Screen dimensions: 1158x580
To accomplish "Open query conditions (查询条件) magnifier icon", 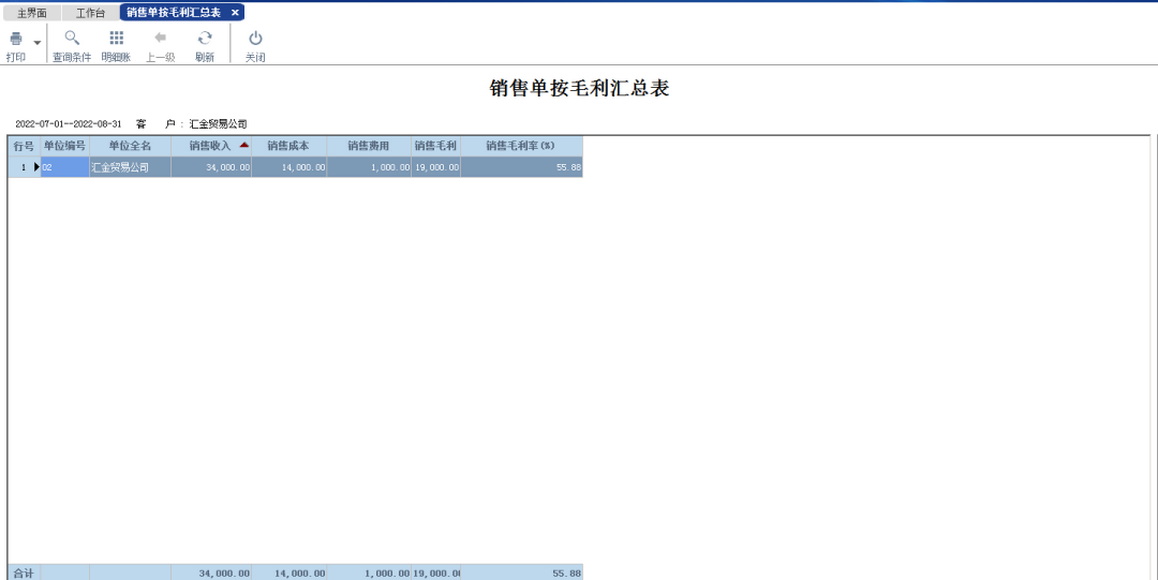I will [72, 38].
